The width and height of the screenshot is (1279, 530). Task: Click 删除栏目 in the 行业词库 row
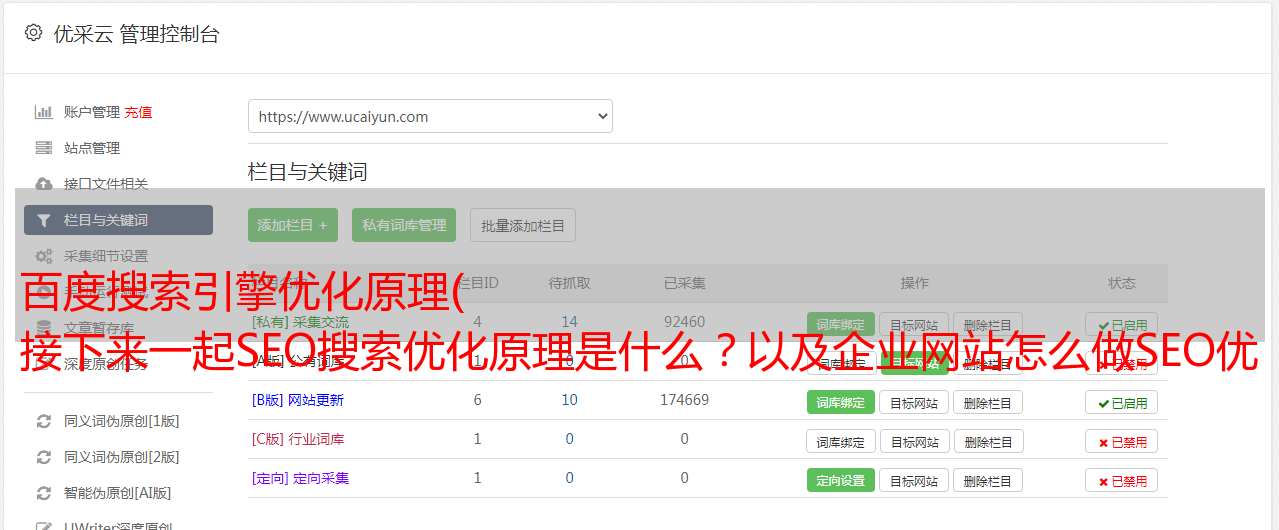(988, 441)
